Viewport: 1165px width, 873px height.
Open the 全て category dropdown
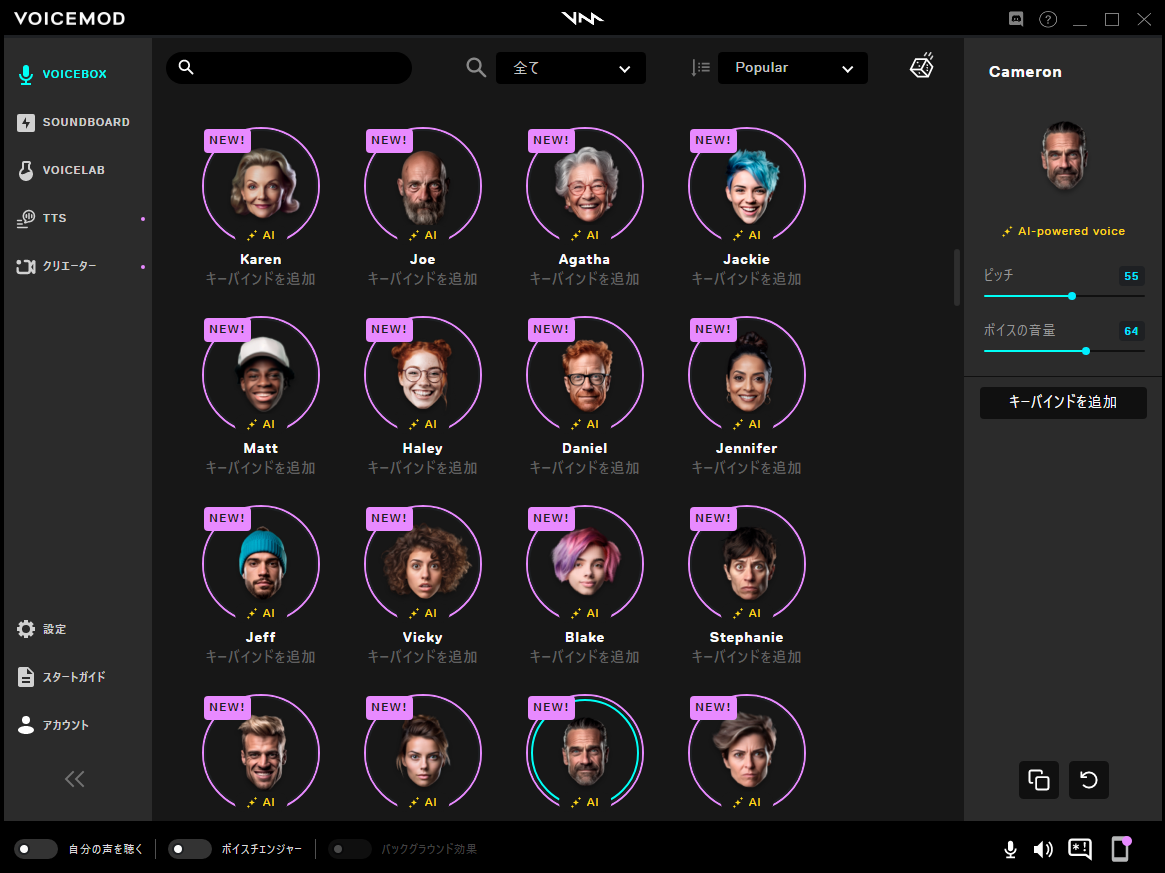pos(571,68)
